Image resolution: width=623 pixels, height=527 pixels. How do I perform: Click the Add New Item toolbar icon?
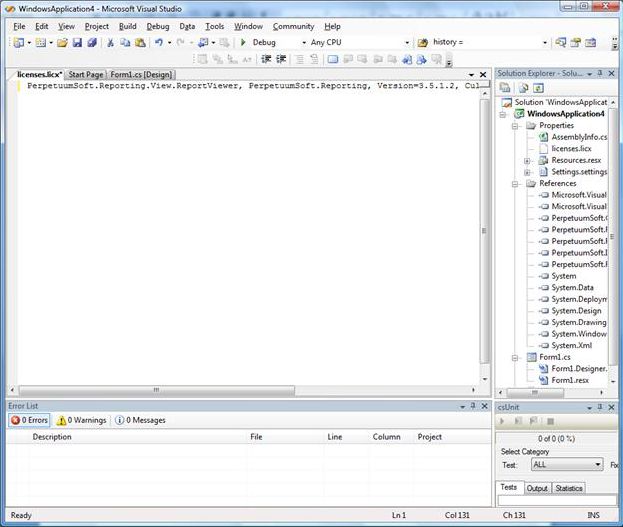41,43
